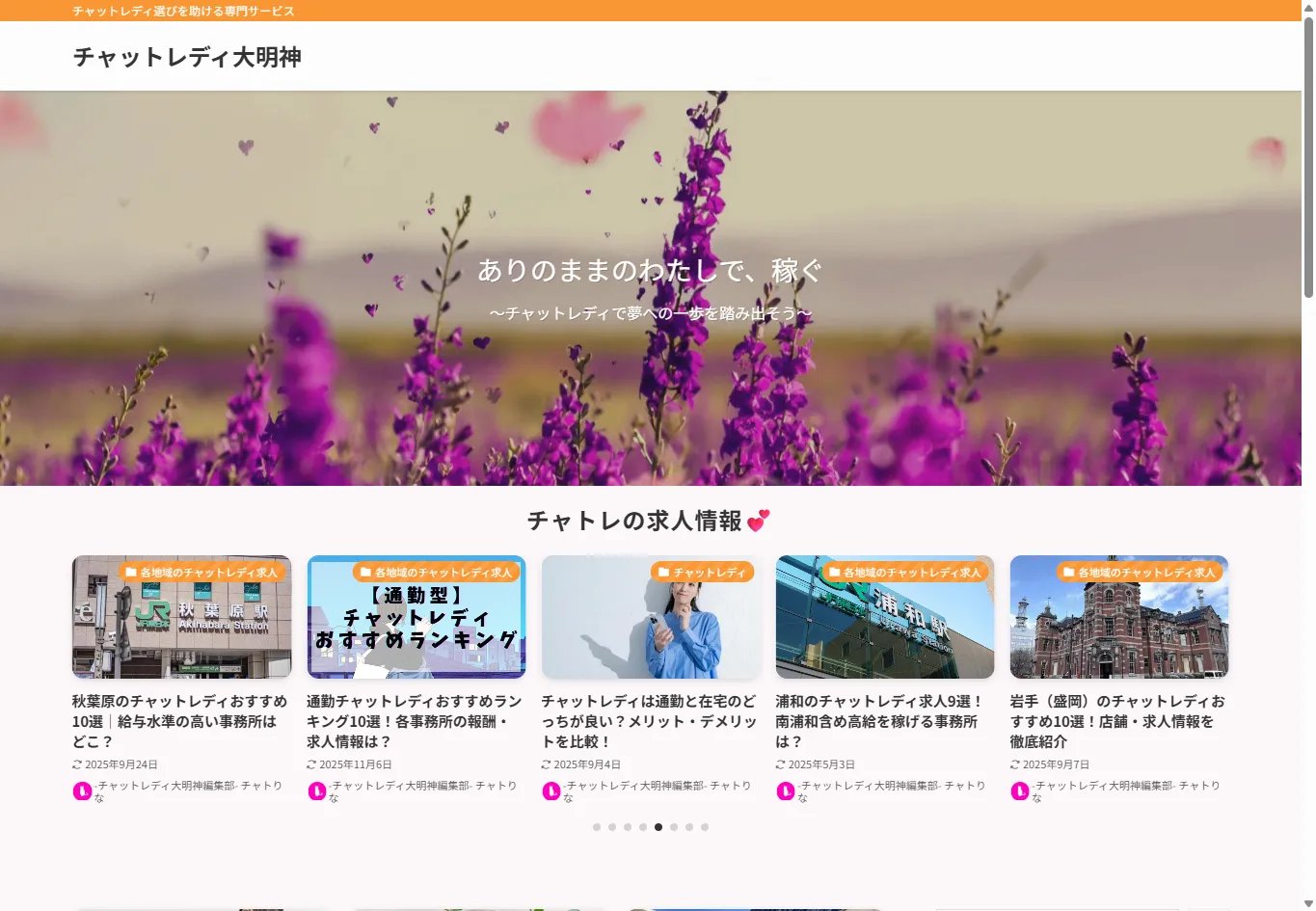Click the hero heading ありのままのわたしで、稼ぐ
Viewport: 1316px width, 911px height.
coord(650,271)
